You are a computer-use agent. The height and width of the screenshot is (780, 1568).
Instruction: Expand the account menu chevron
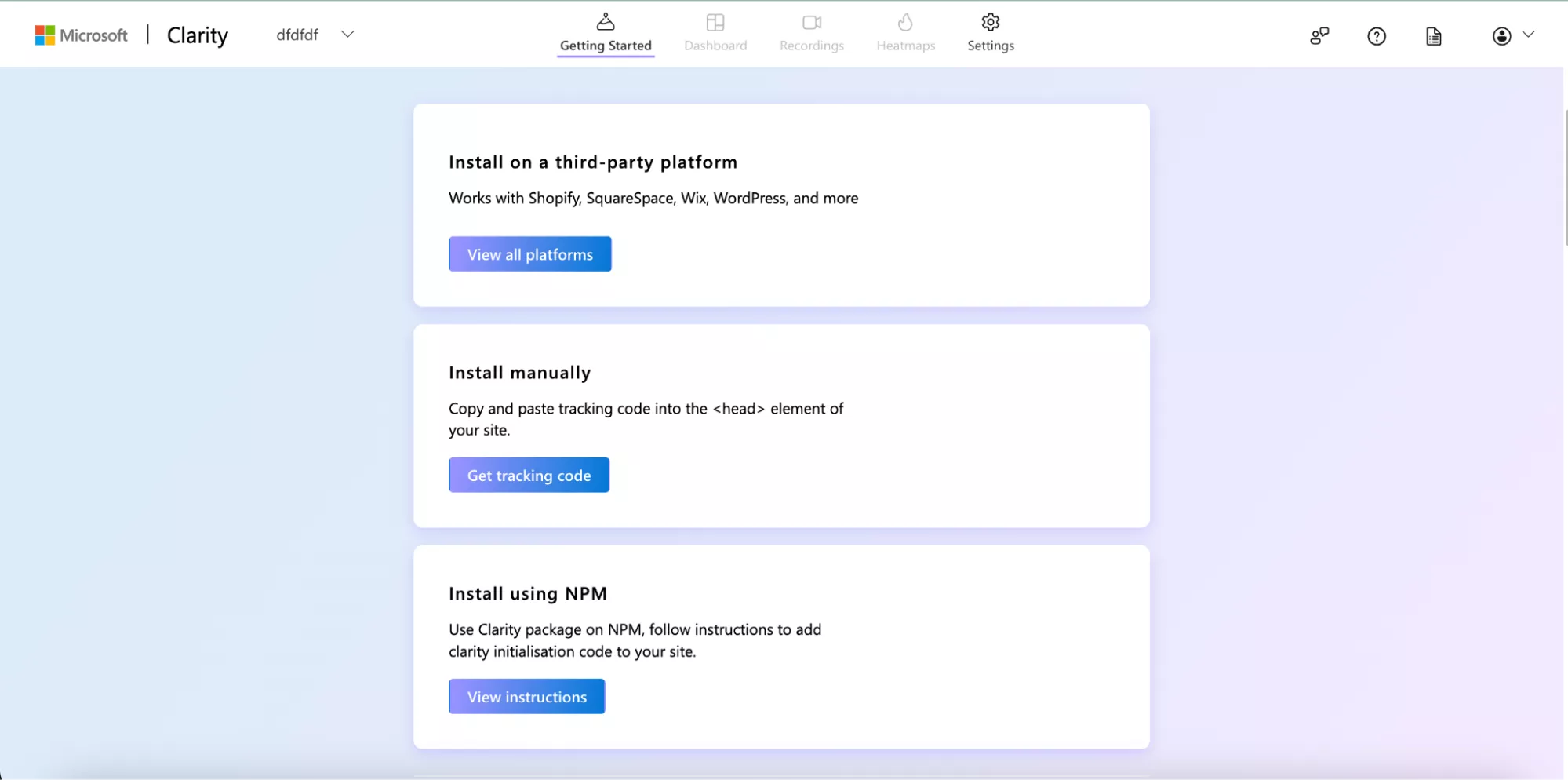point(1528,35)
